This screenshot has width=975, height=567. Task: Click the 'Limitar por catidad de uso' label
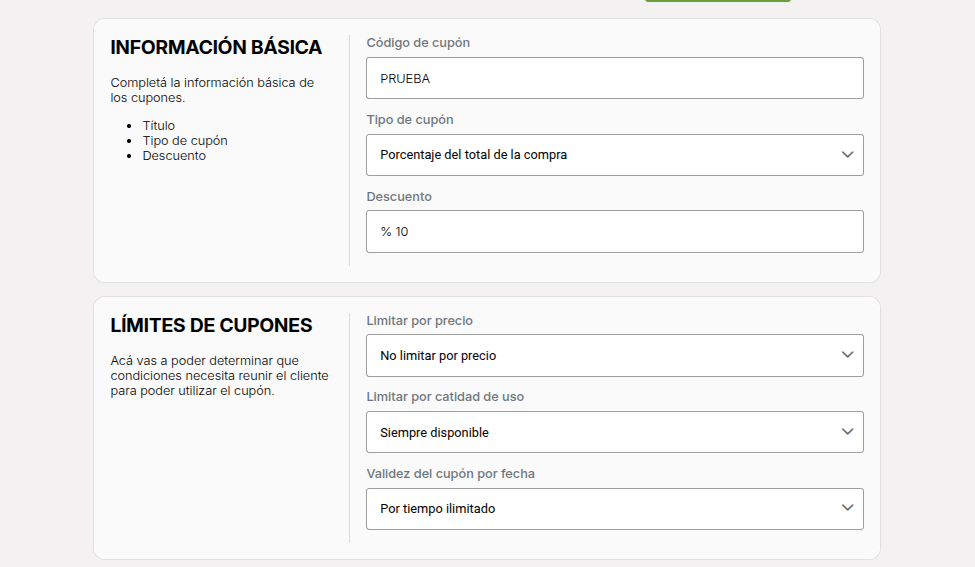[445, 397]
